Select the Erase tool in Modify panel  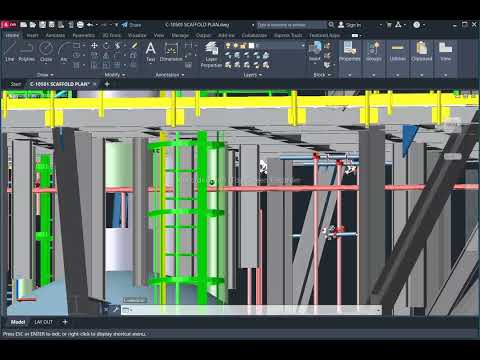point(134,45)
